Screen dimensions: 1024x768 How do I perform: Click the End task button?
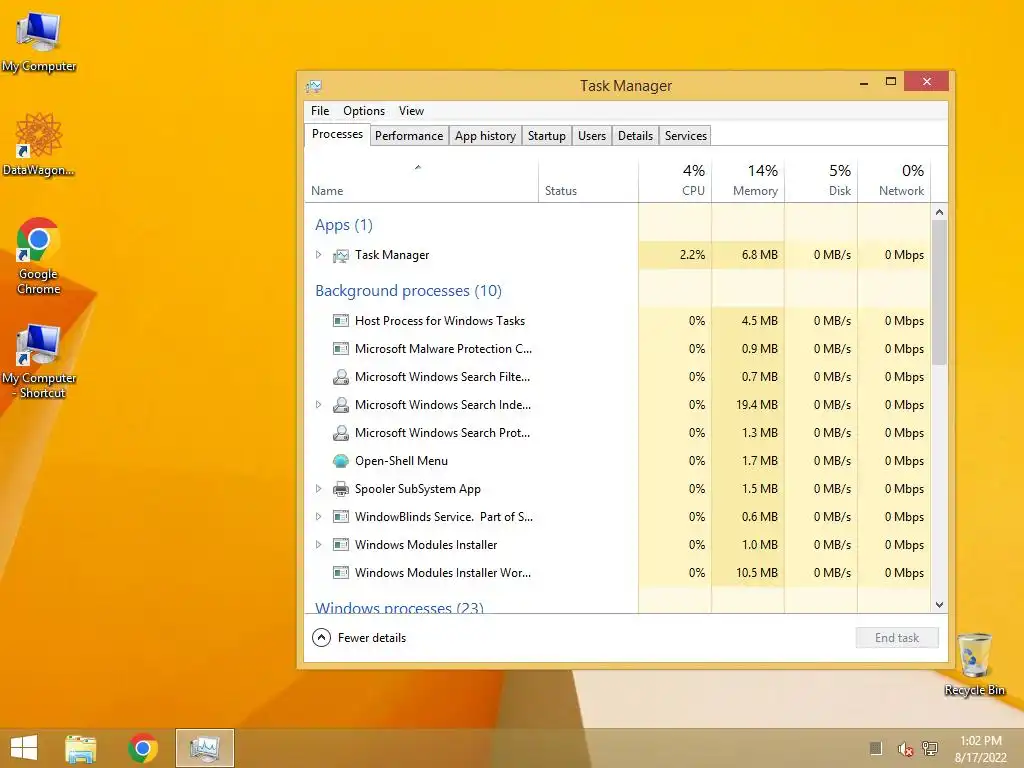click(897, 638)
